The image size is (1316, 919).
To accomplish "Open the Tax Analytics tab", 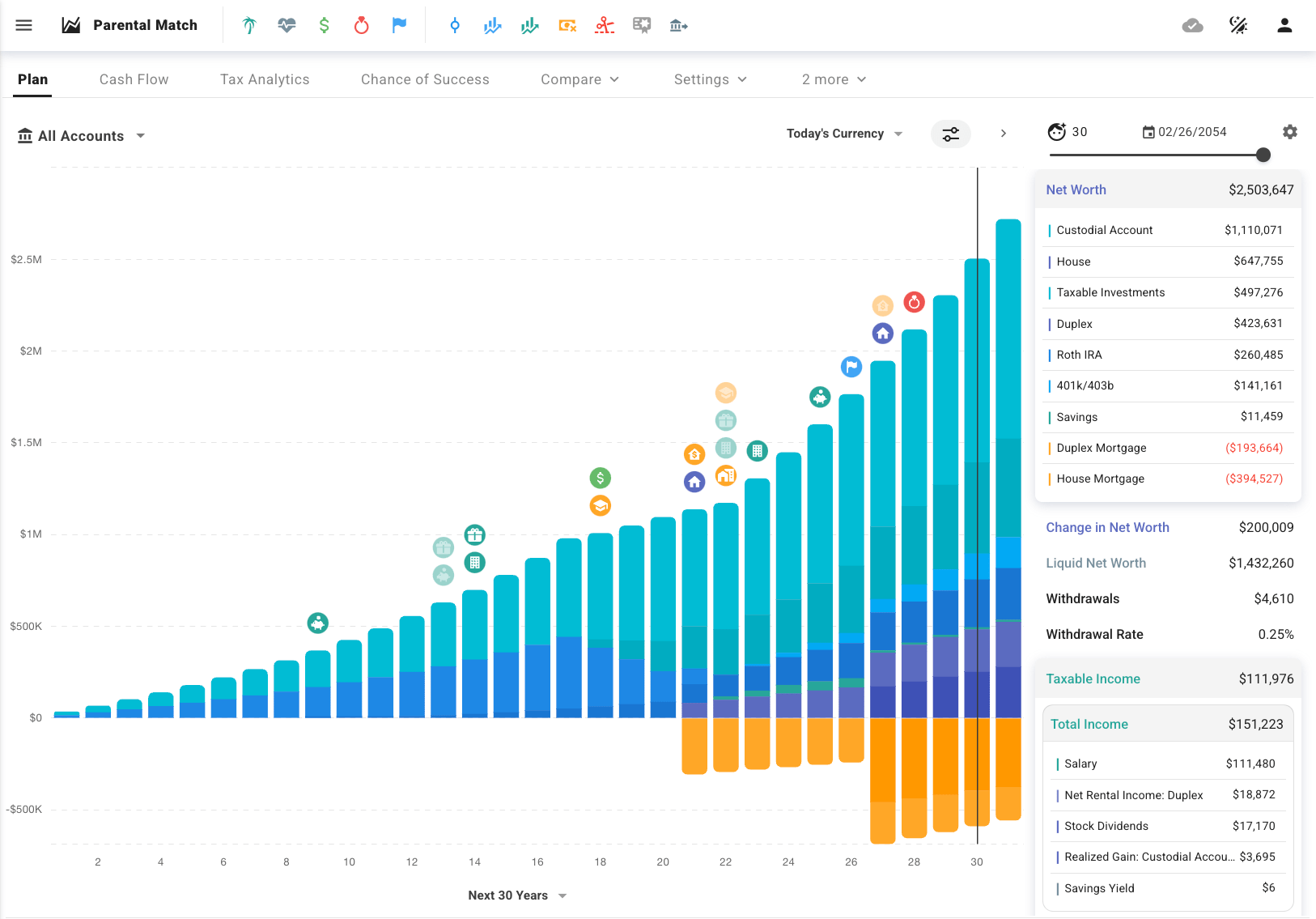I will (x=265, y=79).
